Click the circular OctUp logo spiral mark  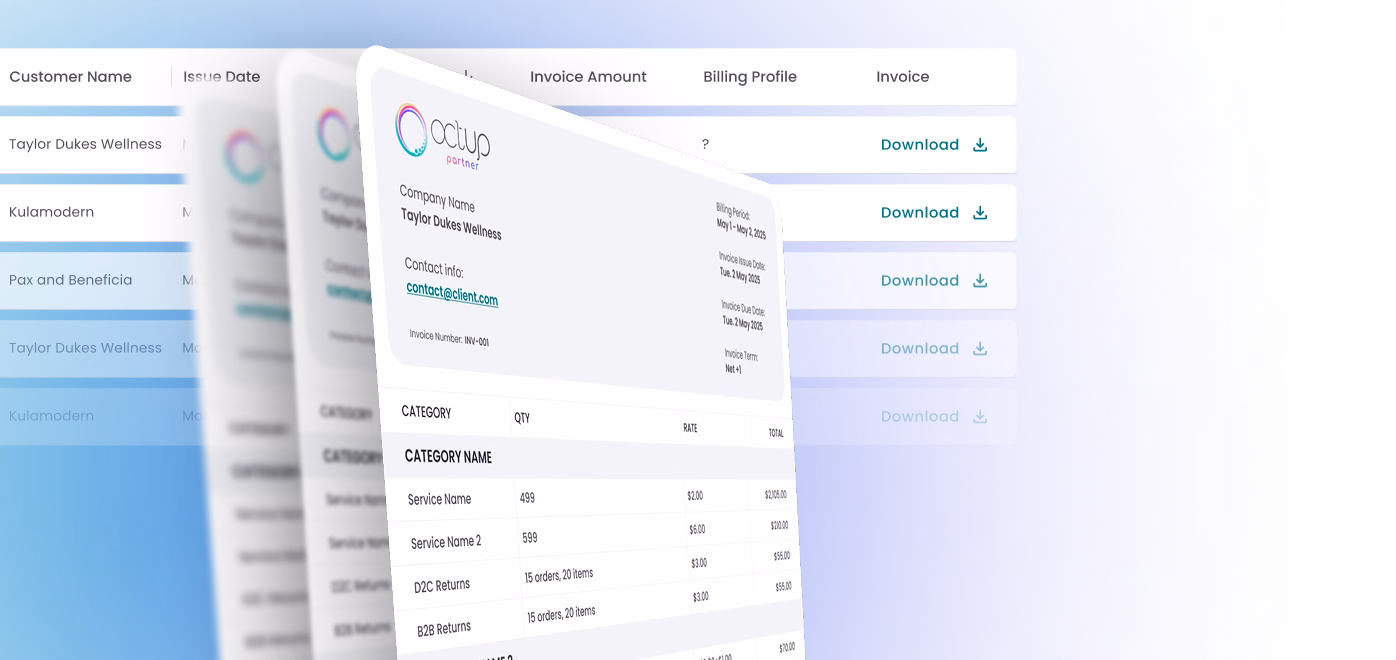coord(411,132)
